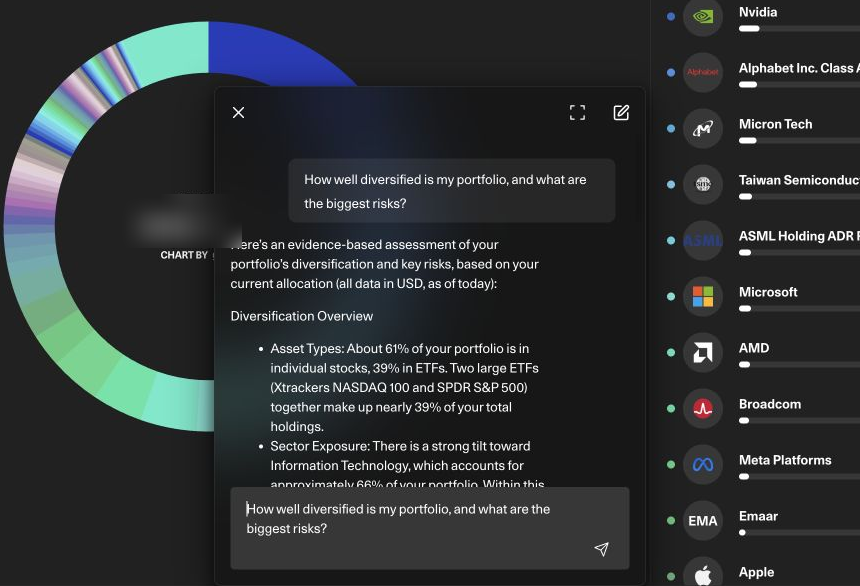The image size is (860, 586).
Task: Click the Asset Types bullet paragraph
Action: coord(404,387)
